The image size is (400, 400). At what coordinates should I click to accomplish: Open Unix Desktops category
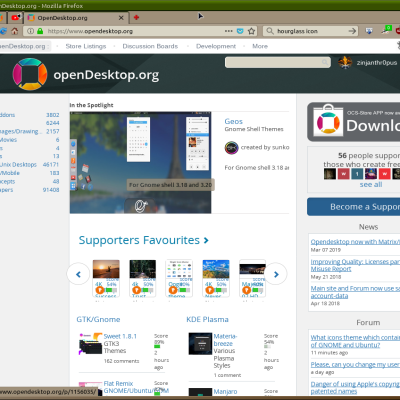[x=18, y=165]
